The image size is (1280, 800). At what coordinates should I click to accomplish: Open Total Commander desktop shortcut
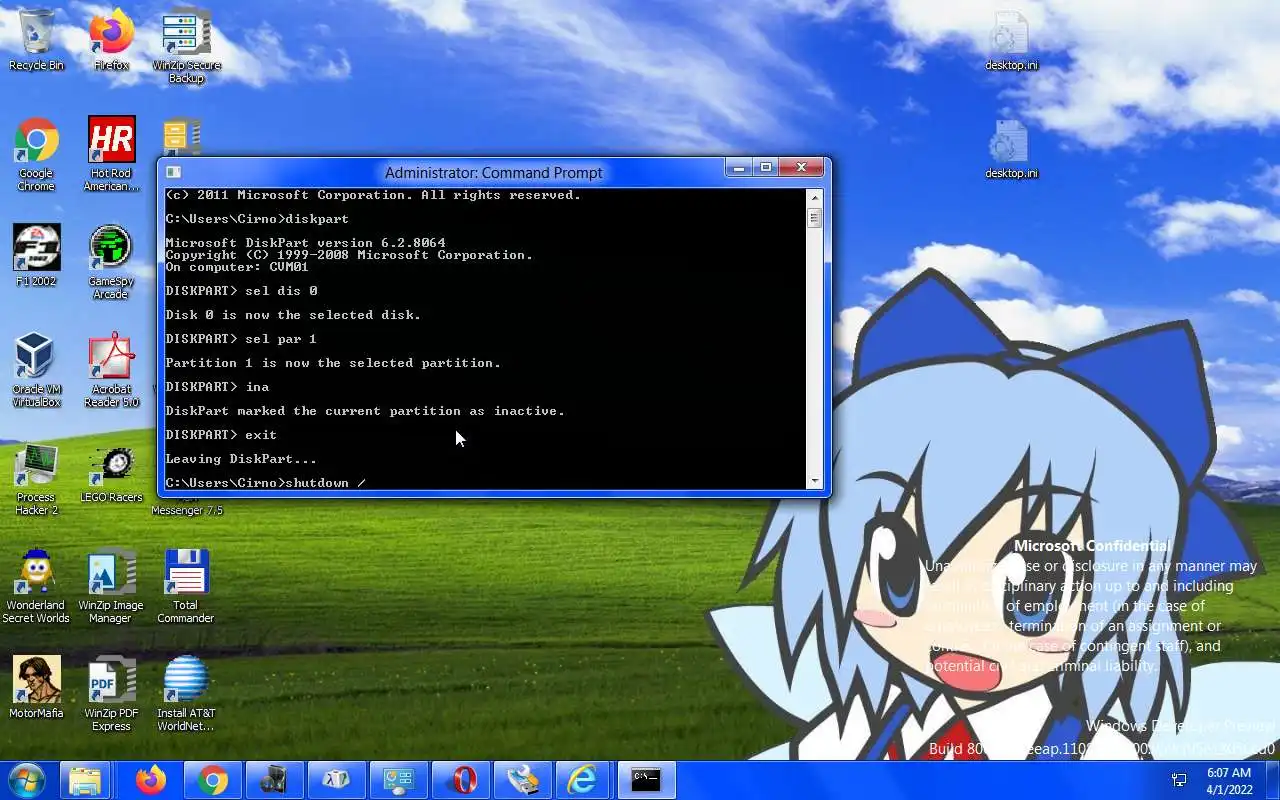pos(186,586)
